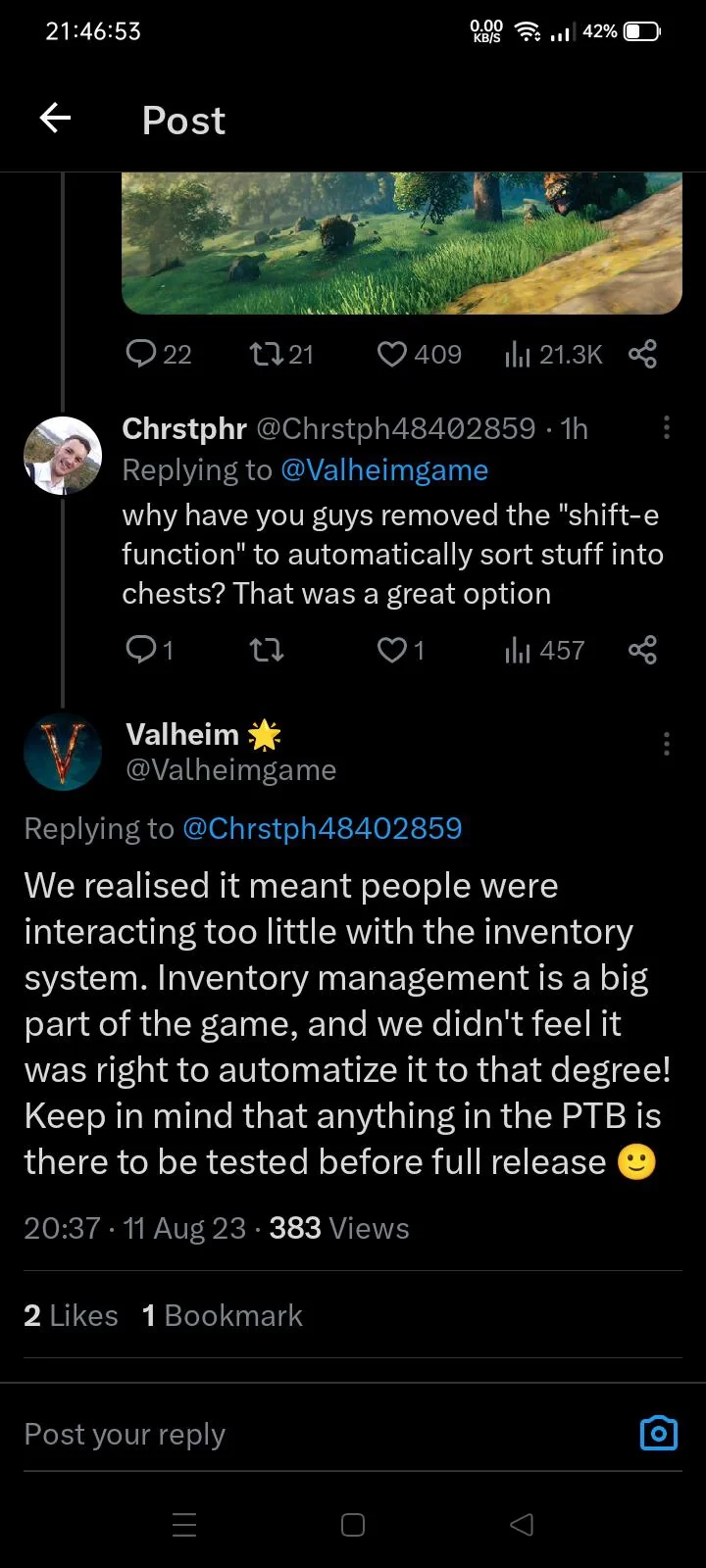Open Valheim's profile avatar

click(63, 752)
